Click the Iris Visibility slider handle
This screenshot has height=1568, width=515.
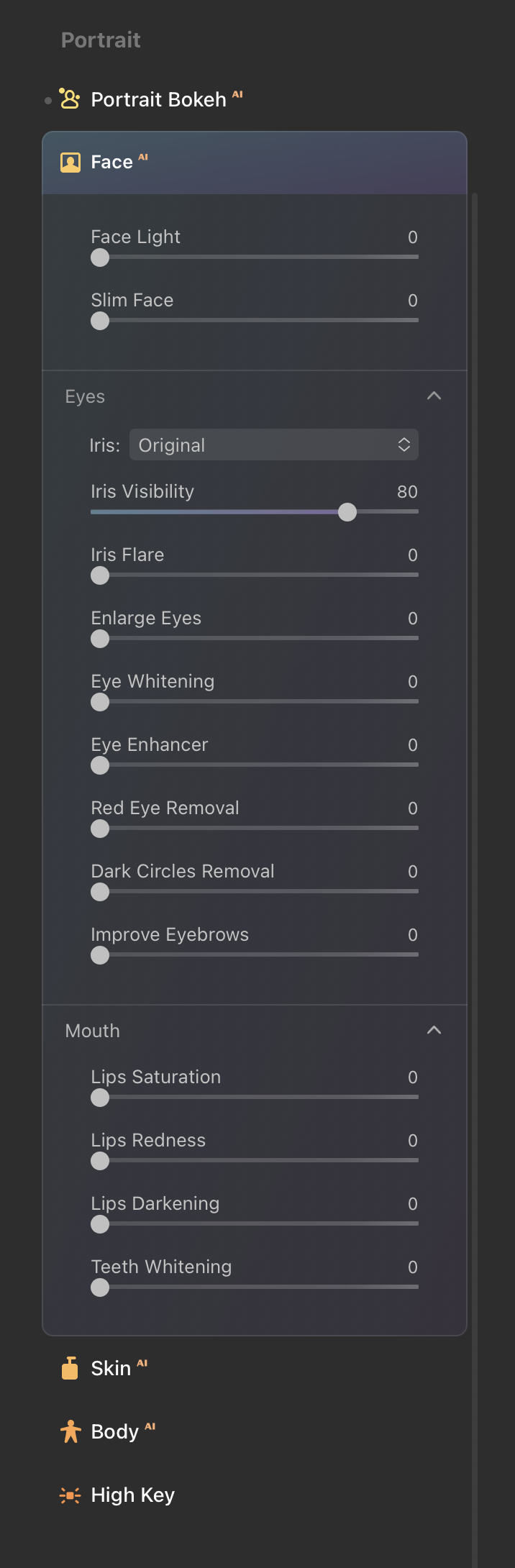pos(347,512)
